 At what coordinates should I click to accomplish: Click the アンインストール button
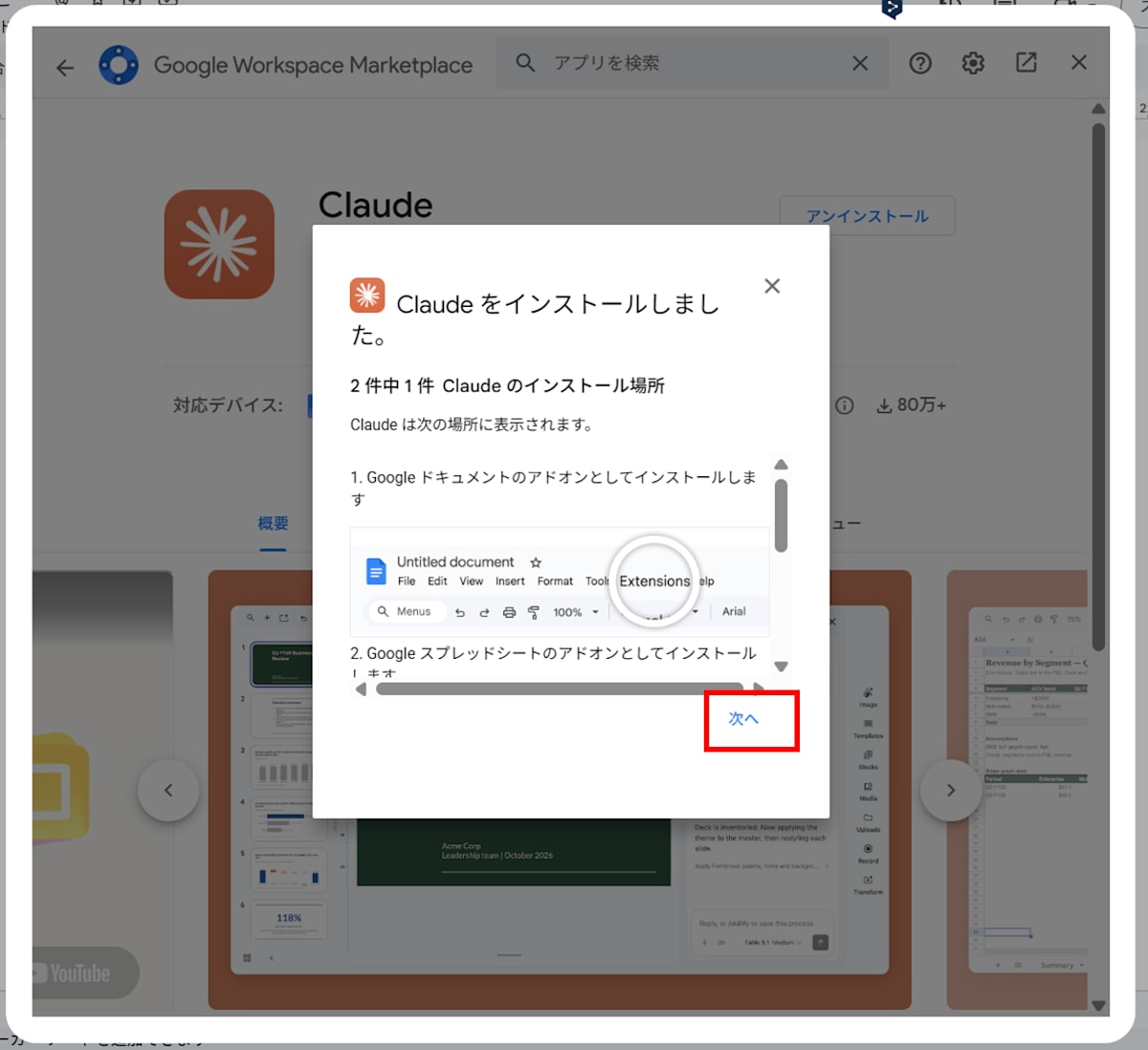click(868, 216)
